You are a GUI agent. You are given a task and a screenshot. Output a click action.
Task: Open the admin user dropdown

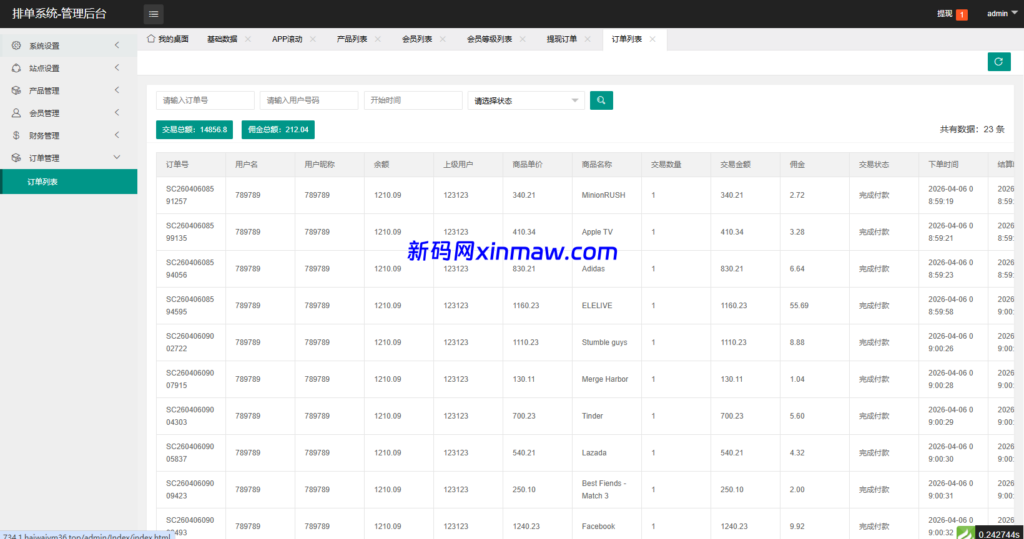click(x=1001, y=14)
